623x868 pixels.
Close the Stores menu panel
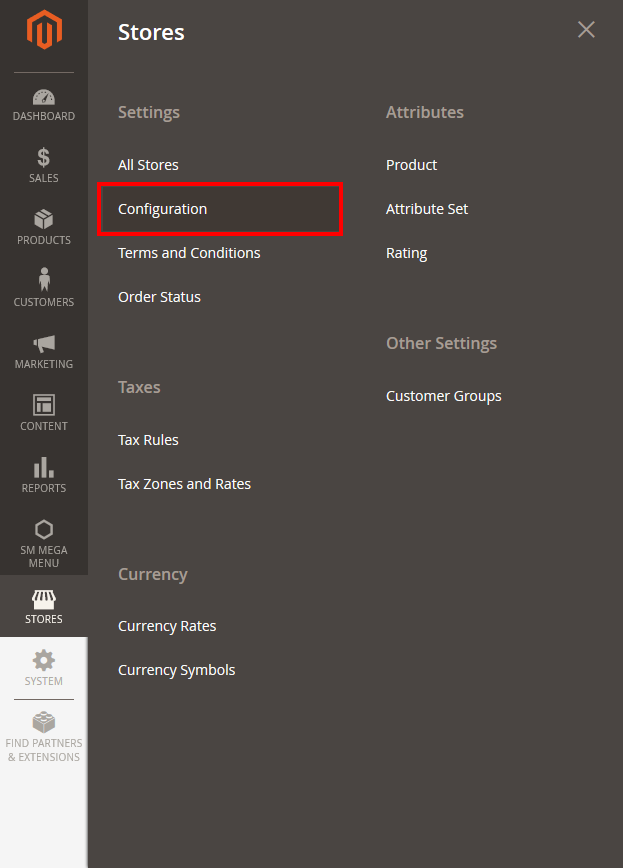tap(586, 30)
